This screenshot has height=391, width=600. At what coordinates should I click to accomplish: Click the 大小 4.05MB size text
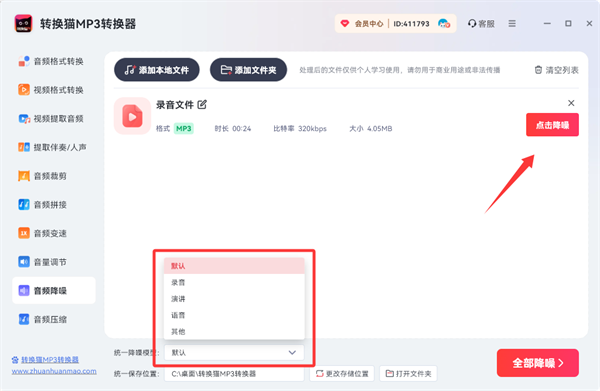click(370, 129)
